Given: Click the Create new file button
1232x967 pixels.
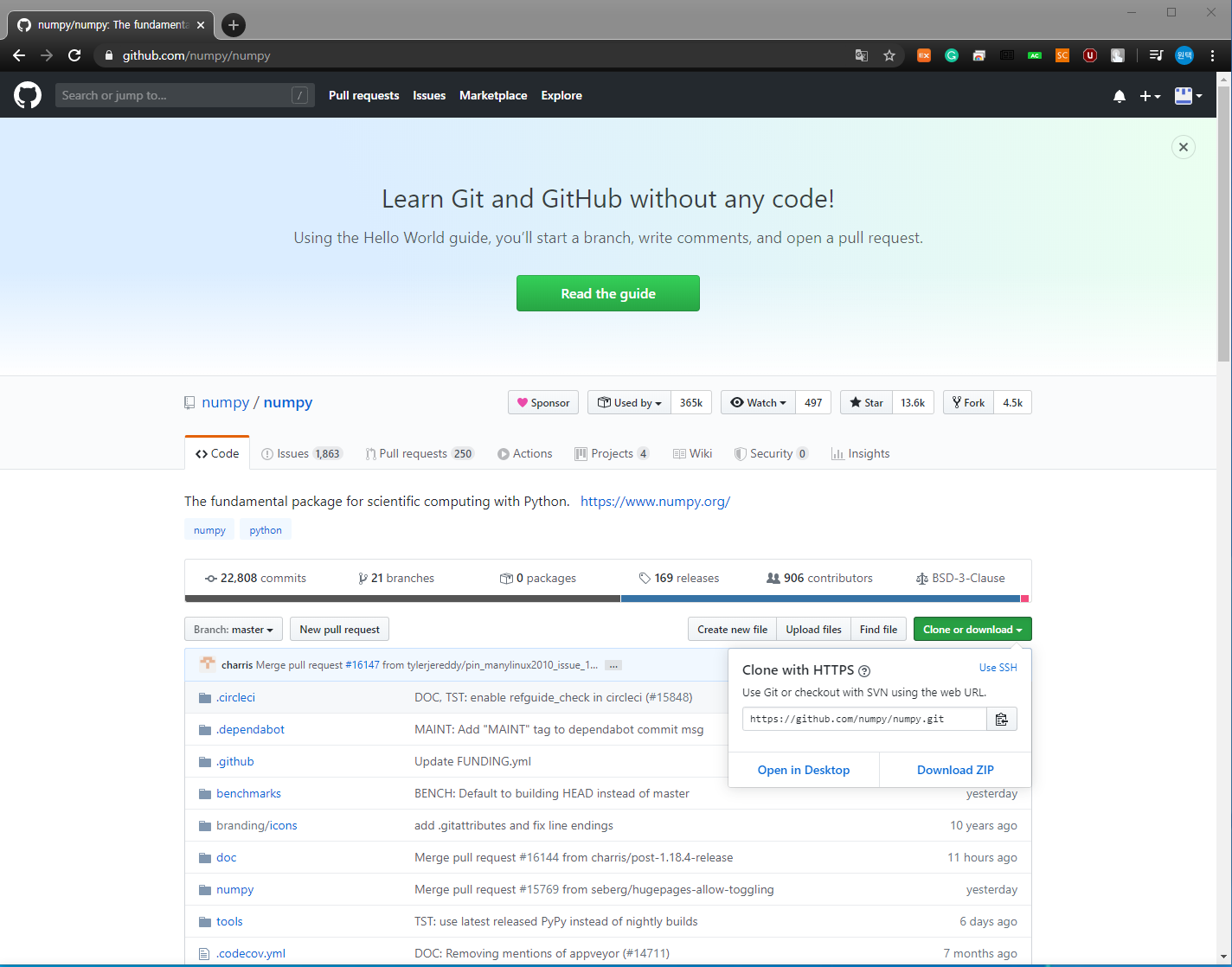Looking at the screenshot, I should (732, 630).
